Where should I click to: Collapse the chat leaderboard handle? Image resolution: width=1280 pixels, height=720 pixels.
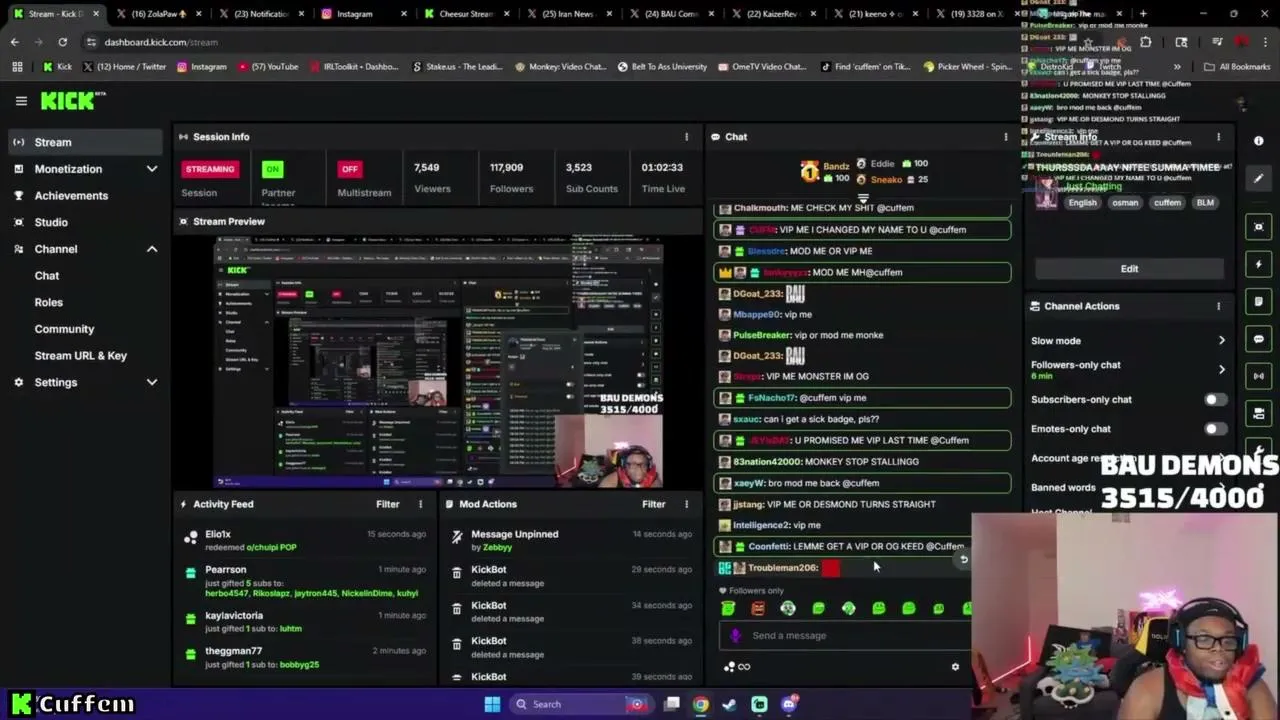(x=863, y=198)
